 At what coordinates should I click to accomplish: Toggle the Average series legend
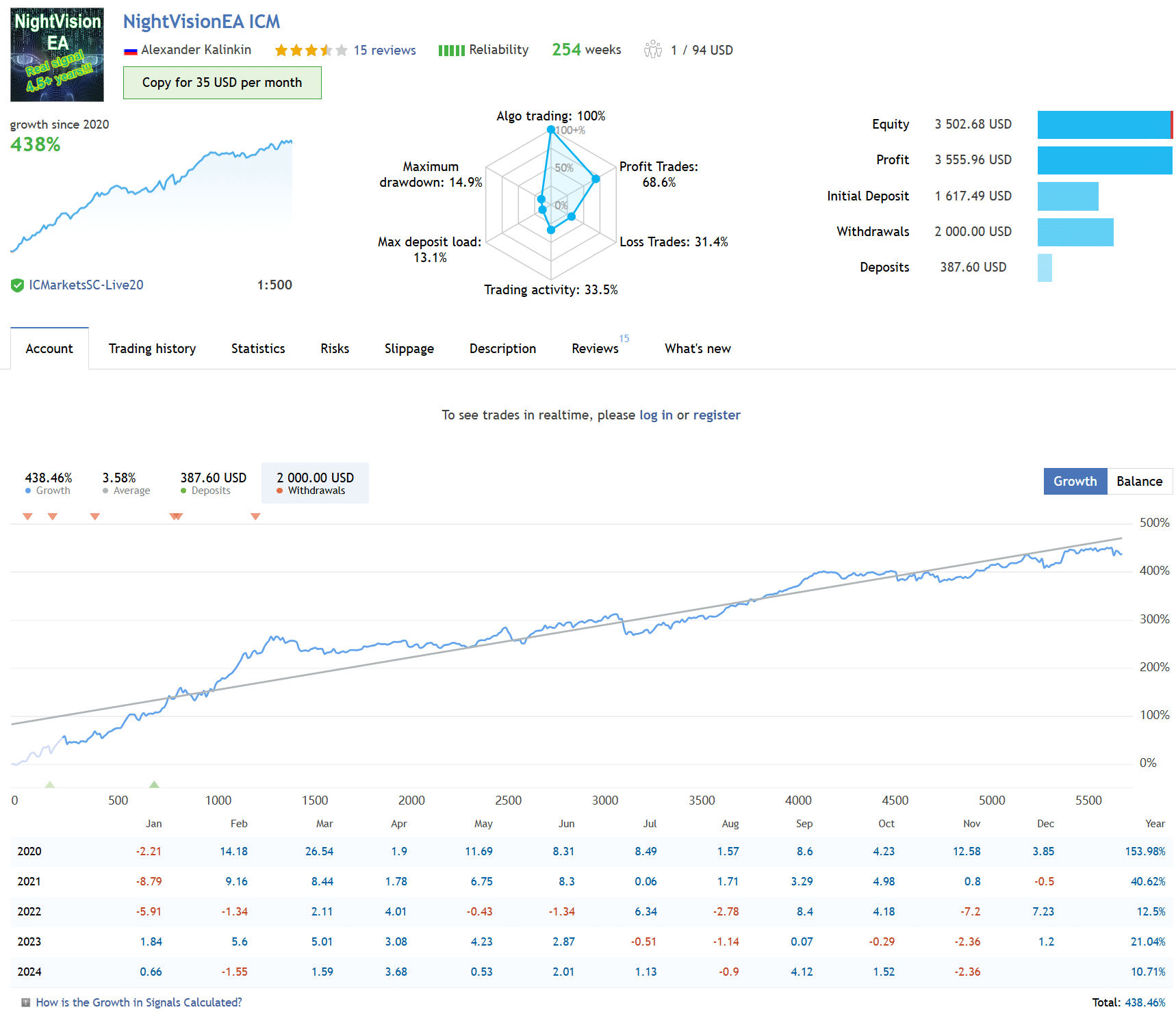[x=125, y=483]
